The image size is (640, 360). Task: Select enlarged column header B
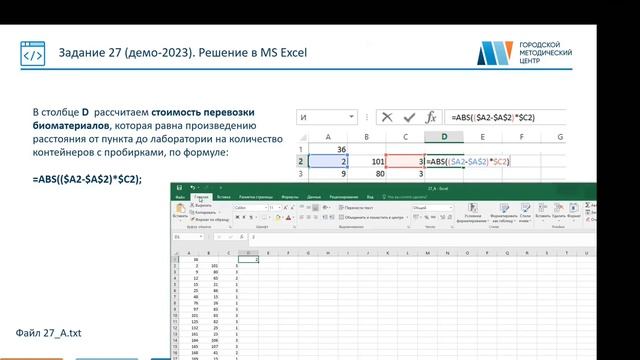[367, 137]
